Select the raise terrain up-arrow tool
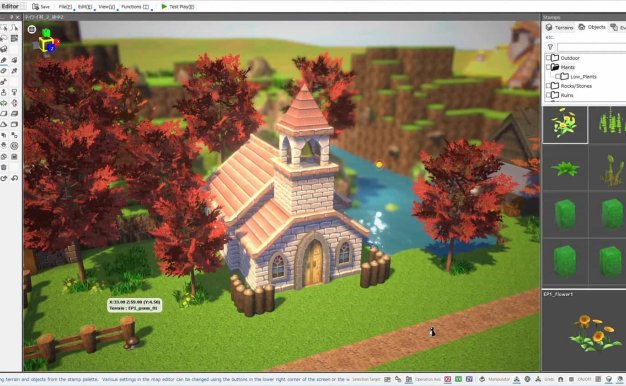This screenshot has width=626, height=386. [4, 92]
